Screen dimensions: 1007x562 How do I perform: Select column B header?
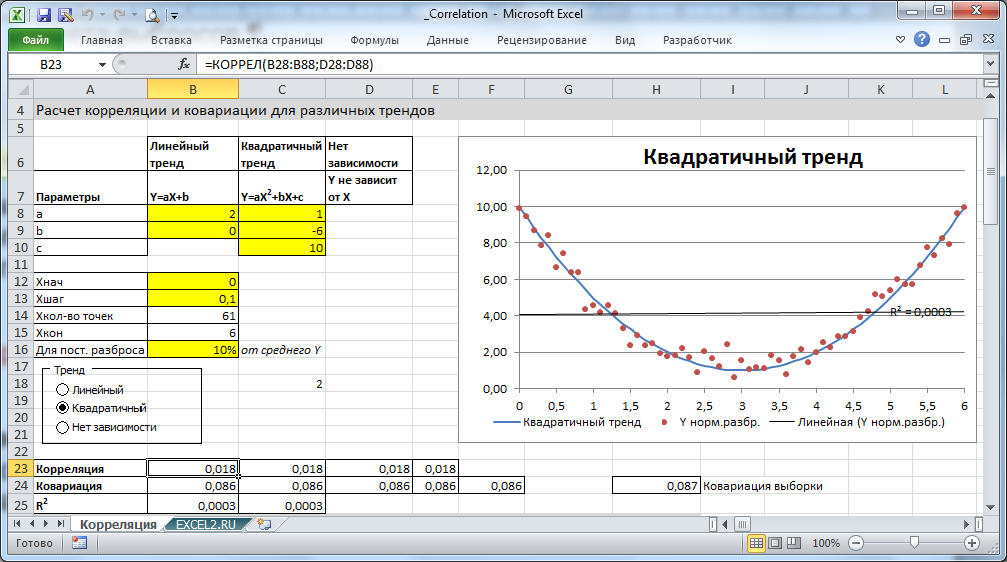click(193, 89)
